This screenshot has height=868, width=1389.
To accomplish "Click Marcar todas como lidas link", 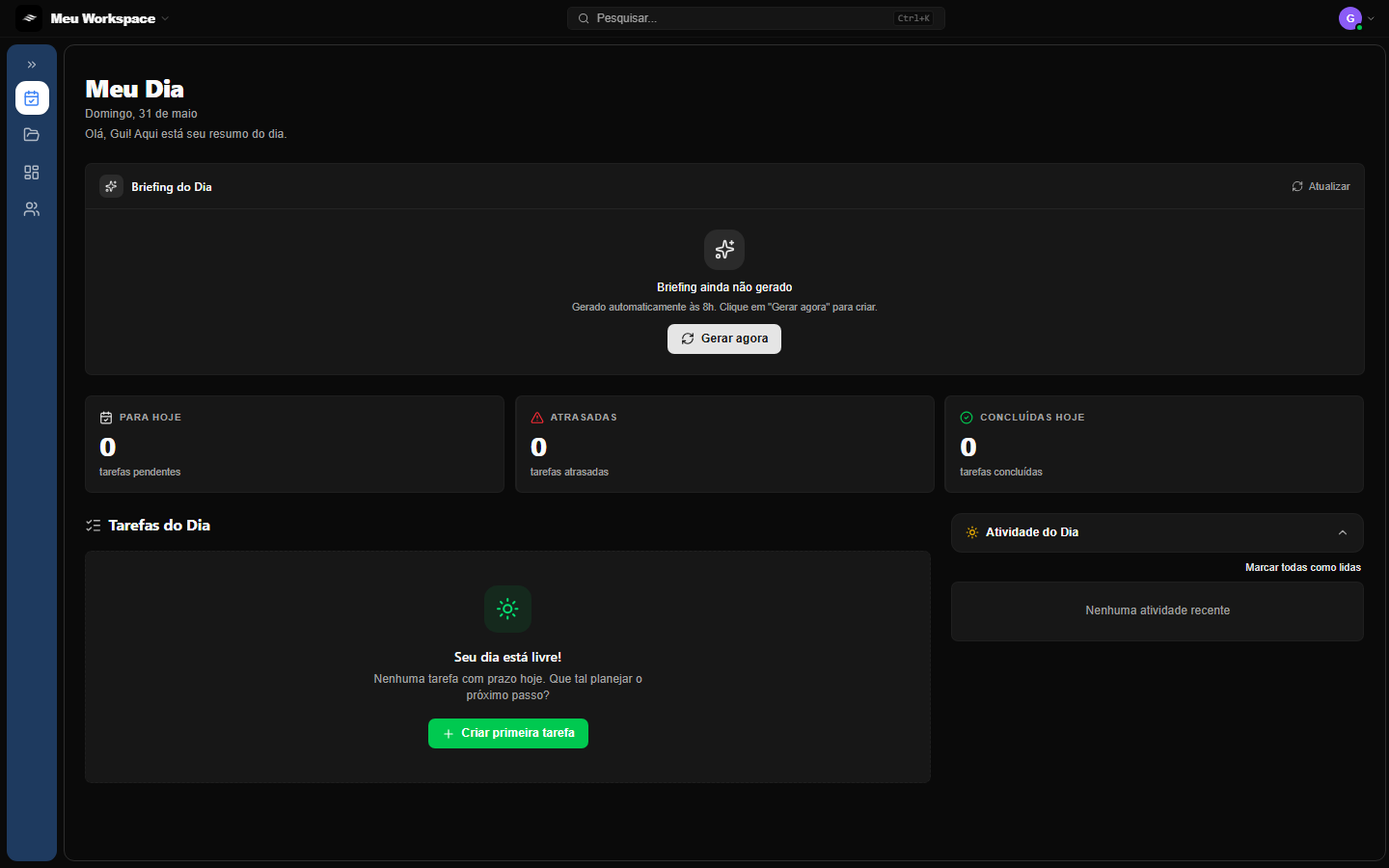I will (1303, 567).
